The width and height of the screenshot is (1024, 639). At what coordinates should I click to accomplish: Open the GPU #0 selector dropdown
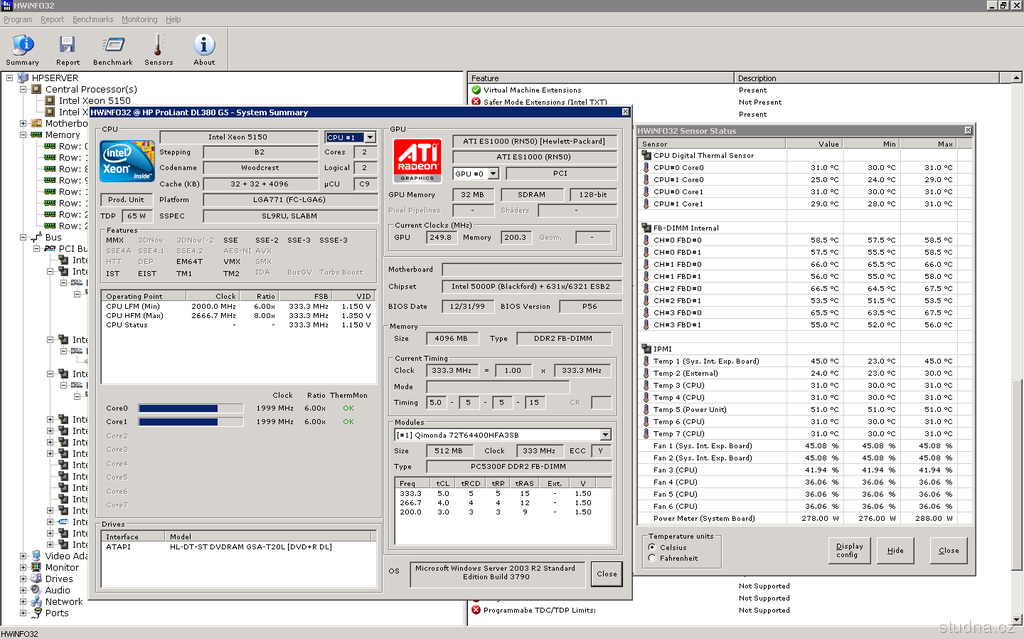[492, 174]
